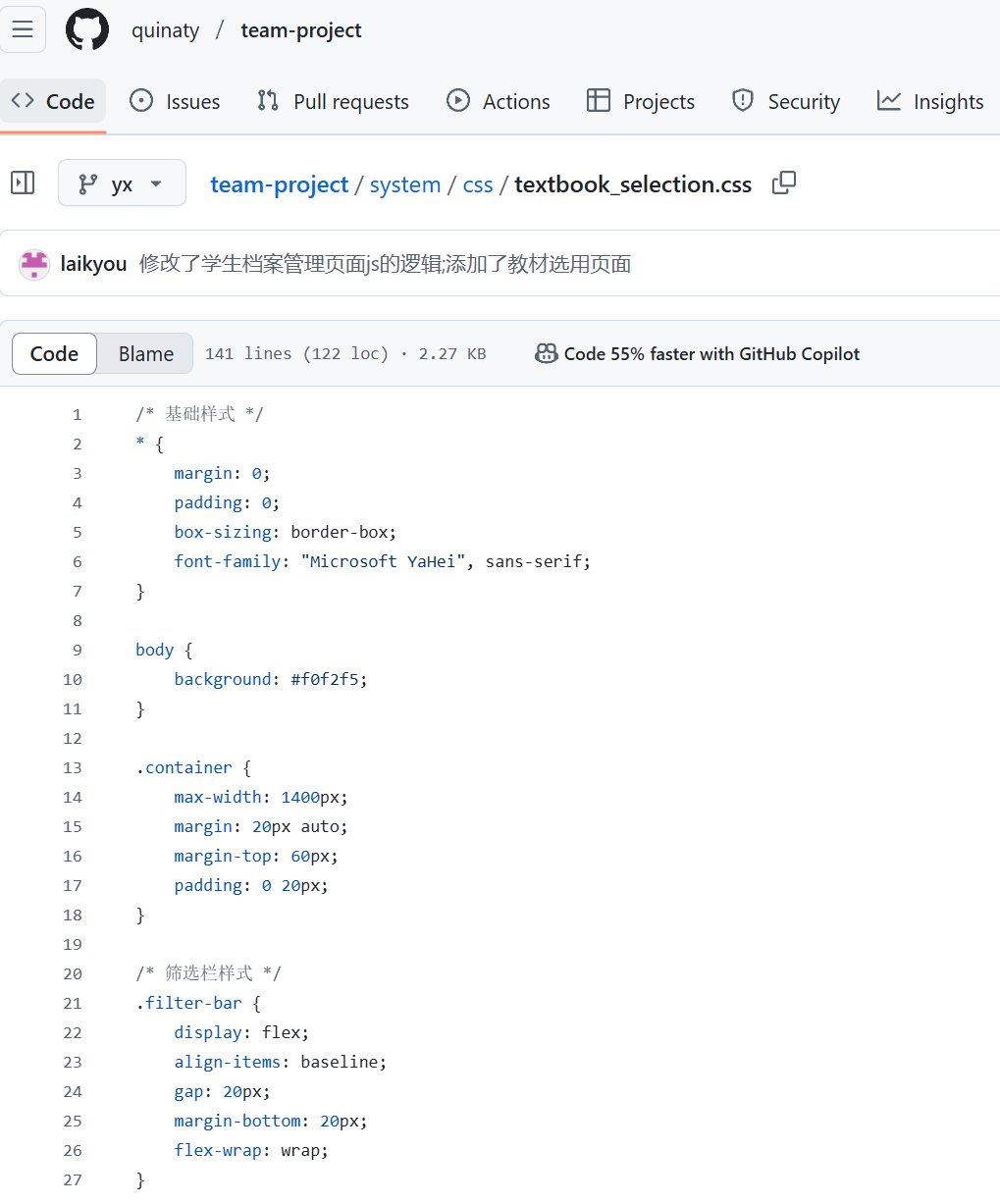Click the GitHub logo icon

coord(87,29)
